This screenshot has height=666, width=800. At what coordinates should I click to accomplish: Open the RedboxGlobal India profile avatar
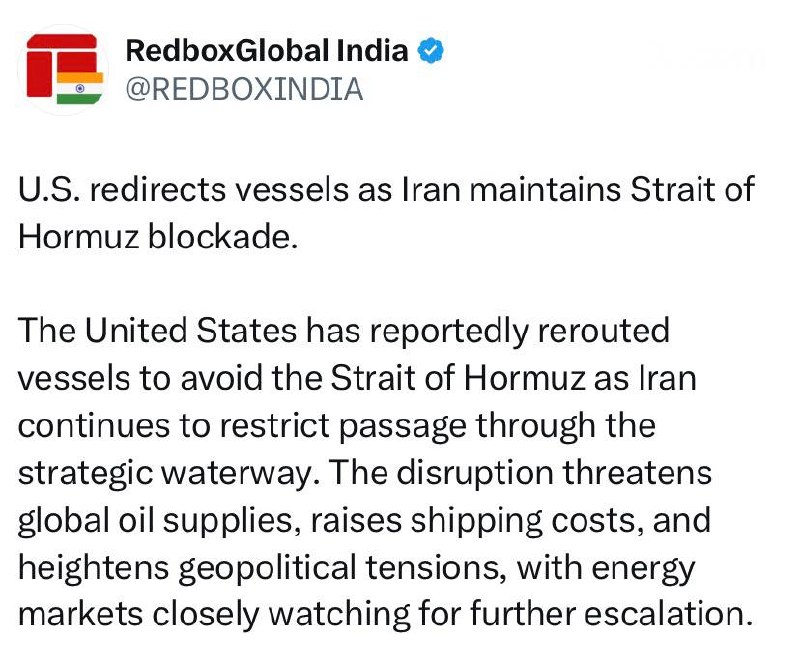[63, 70]
